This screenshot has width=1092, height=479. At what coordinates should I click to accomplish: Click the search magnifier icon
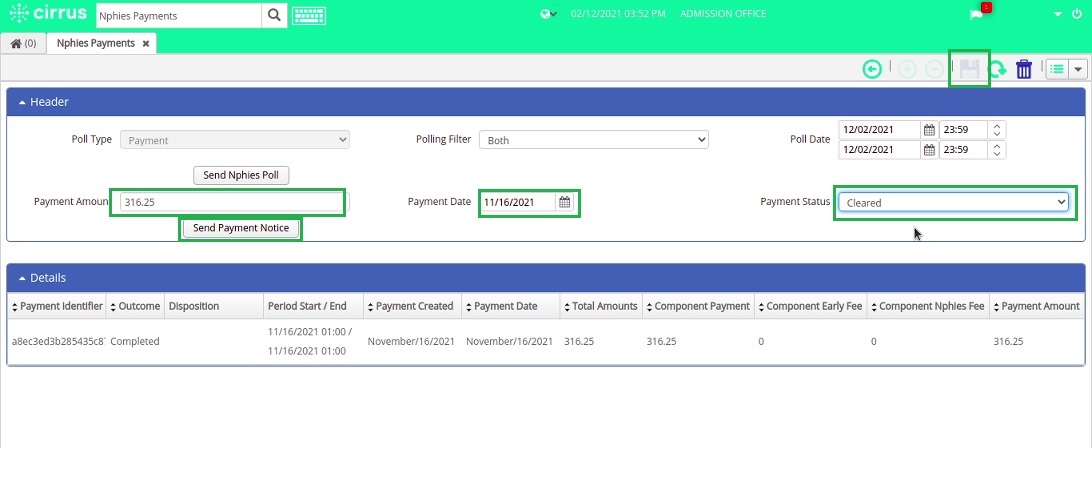[x=274, y=15]
